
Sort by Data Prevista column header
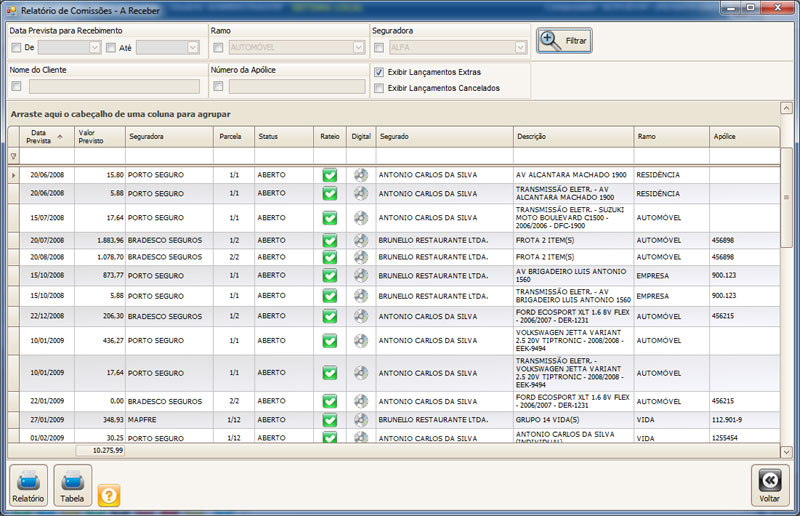47,137
